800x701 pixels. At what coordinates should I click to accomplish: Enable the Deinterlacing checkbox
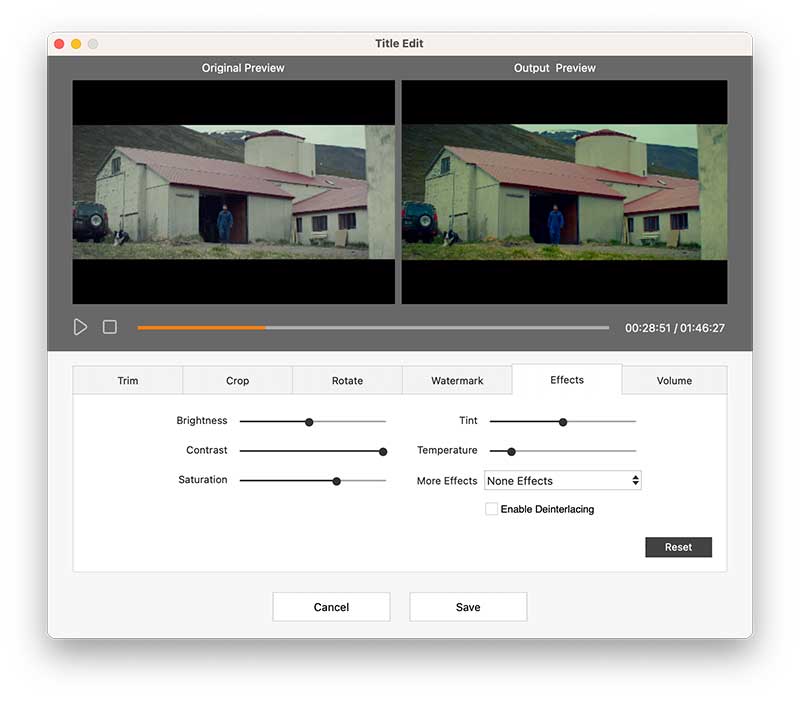491,509
